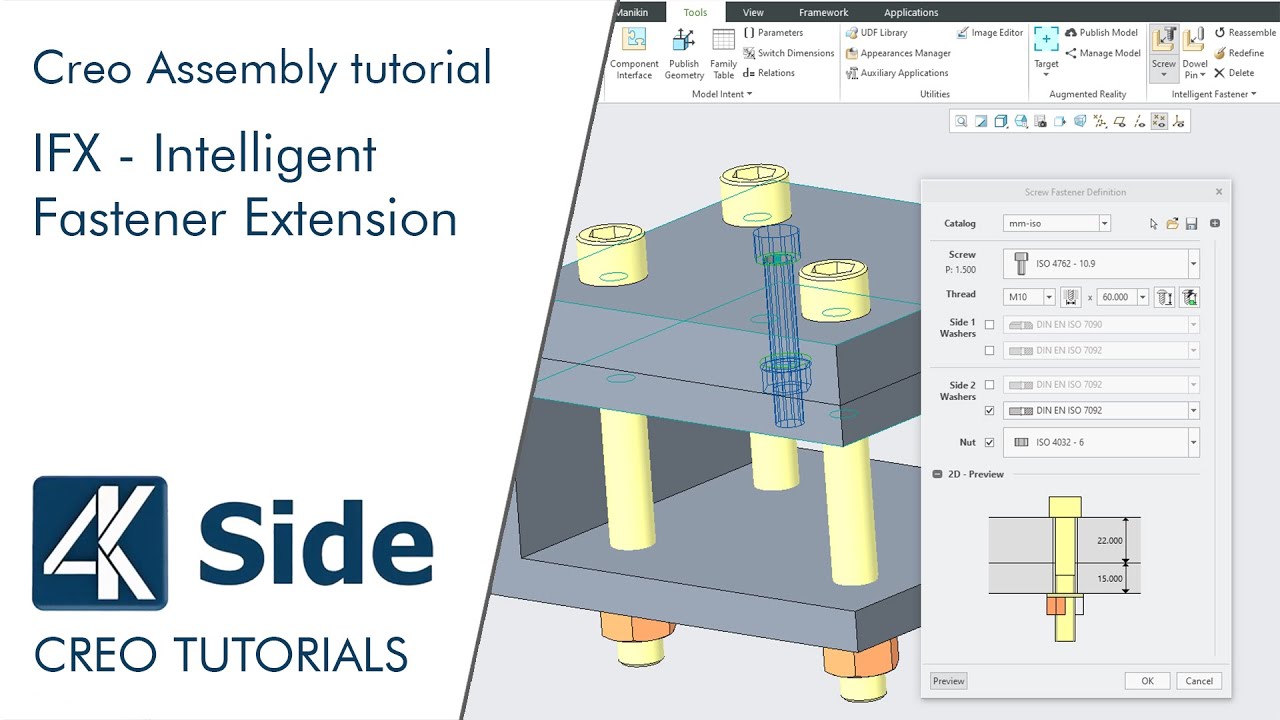
Task: Enable the unchecked Side 2 washer checkbox
Action: [990, 385]
